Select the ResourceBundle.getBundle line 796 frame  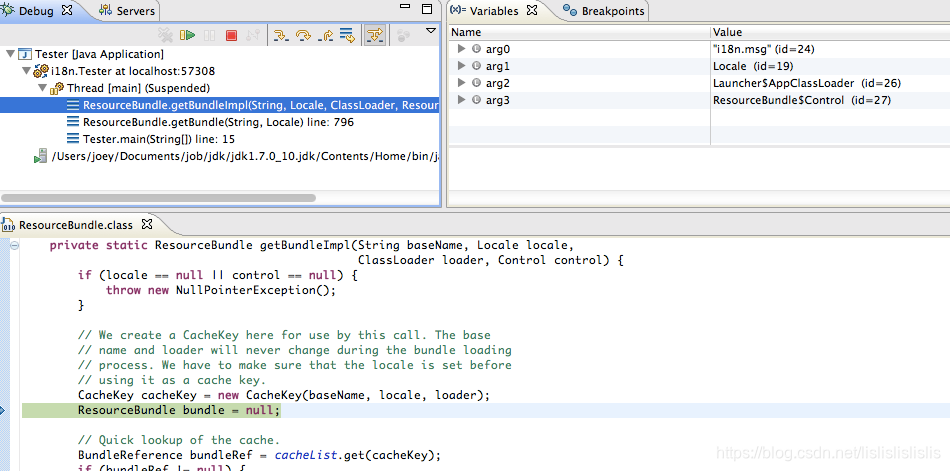[220, 122]
